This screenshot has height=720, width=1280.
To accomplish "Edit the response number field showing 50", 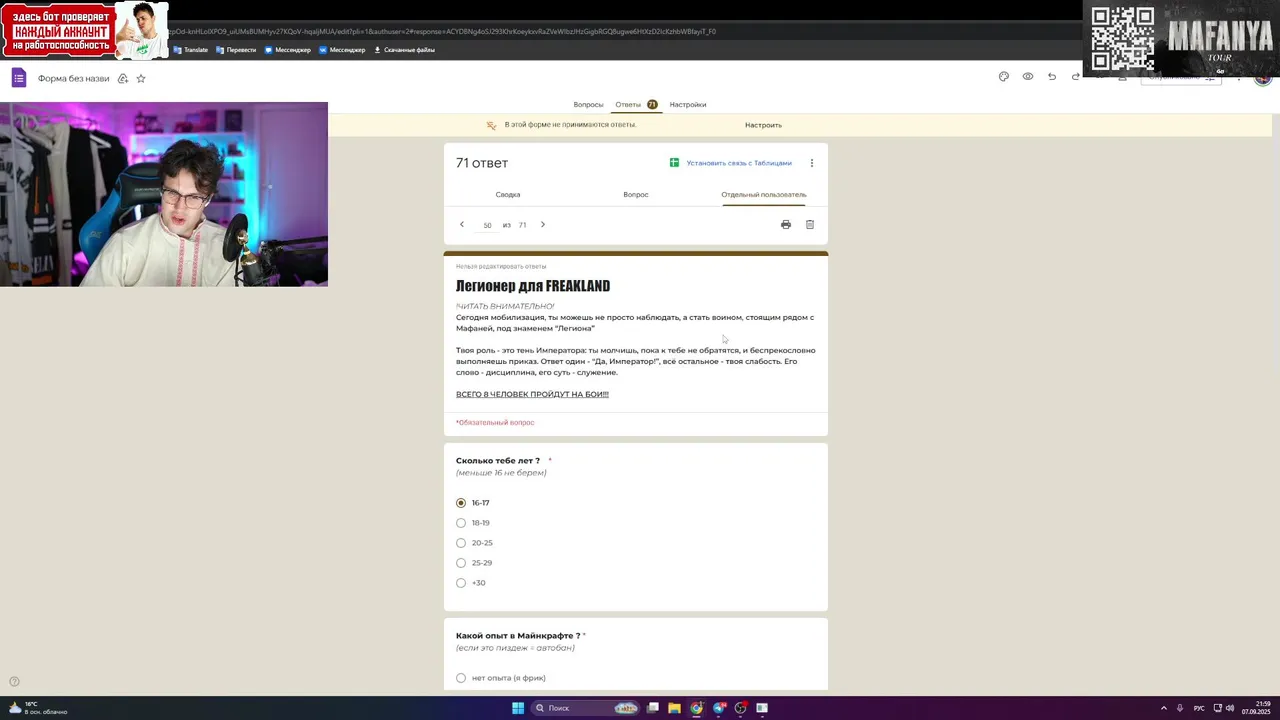I will tap(487, 225).
